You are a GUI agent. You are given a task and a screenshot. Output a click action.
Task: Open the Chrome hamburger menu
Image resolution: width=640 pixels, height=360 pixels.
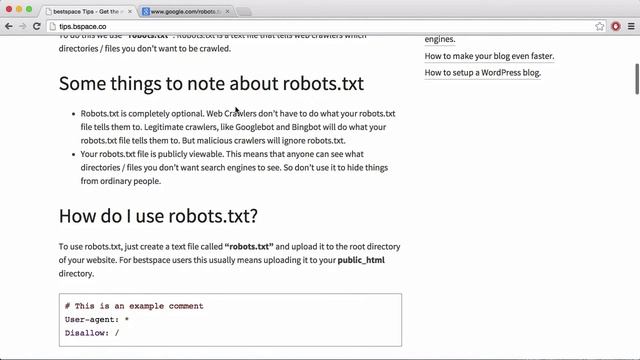pos(631,27)
